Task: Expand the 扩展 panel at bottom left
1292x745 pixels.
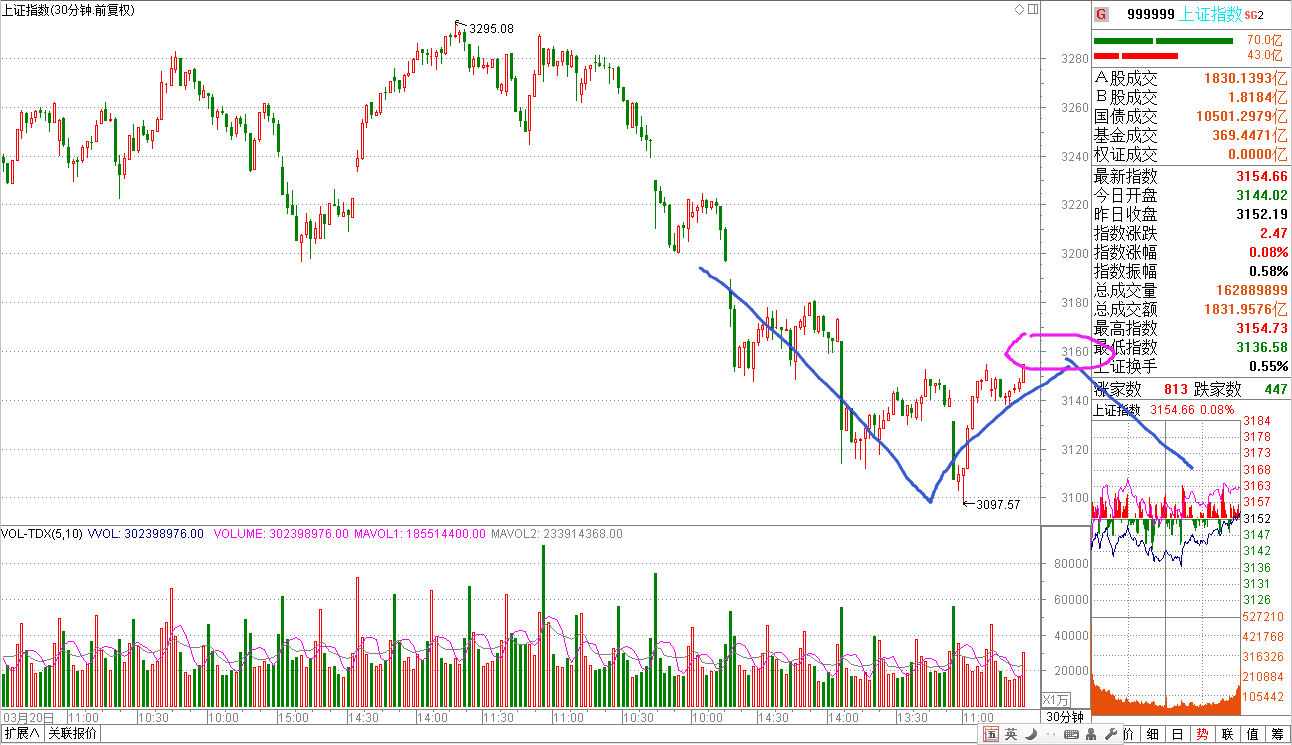Action: [22, 734]
